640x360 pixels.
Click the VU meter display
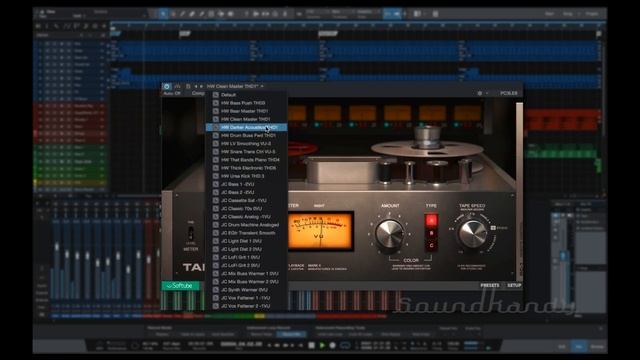pyautogui.click(x=320, y=231)
